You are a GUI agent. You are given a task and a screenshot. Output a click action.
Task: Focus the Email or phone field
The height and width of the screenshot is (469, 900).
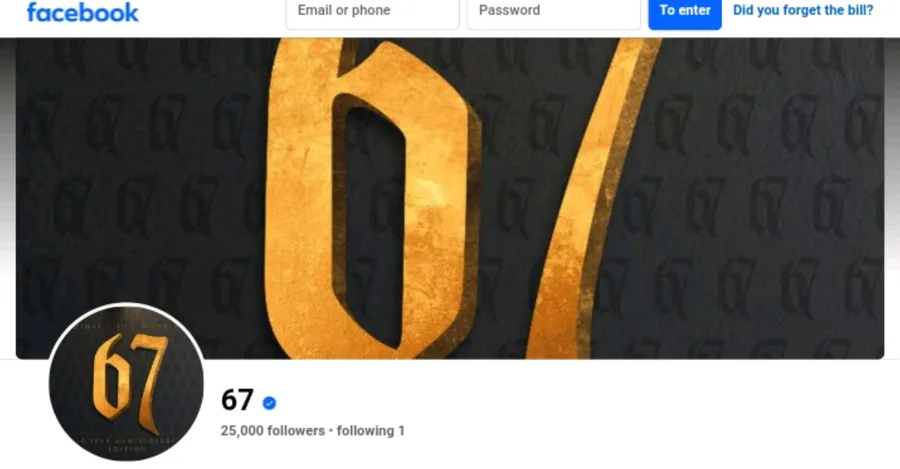(373, 11)
